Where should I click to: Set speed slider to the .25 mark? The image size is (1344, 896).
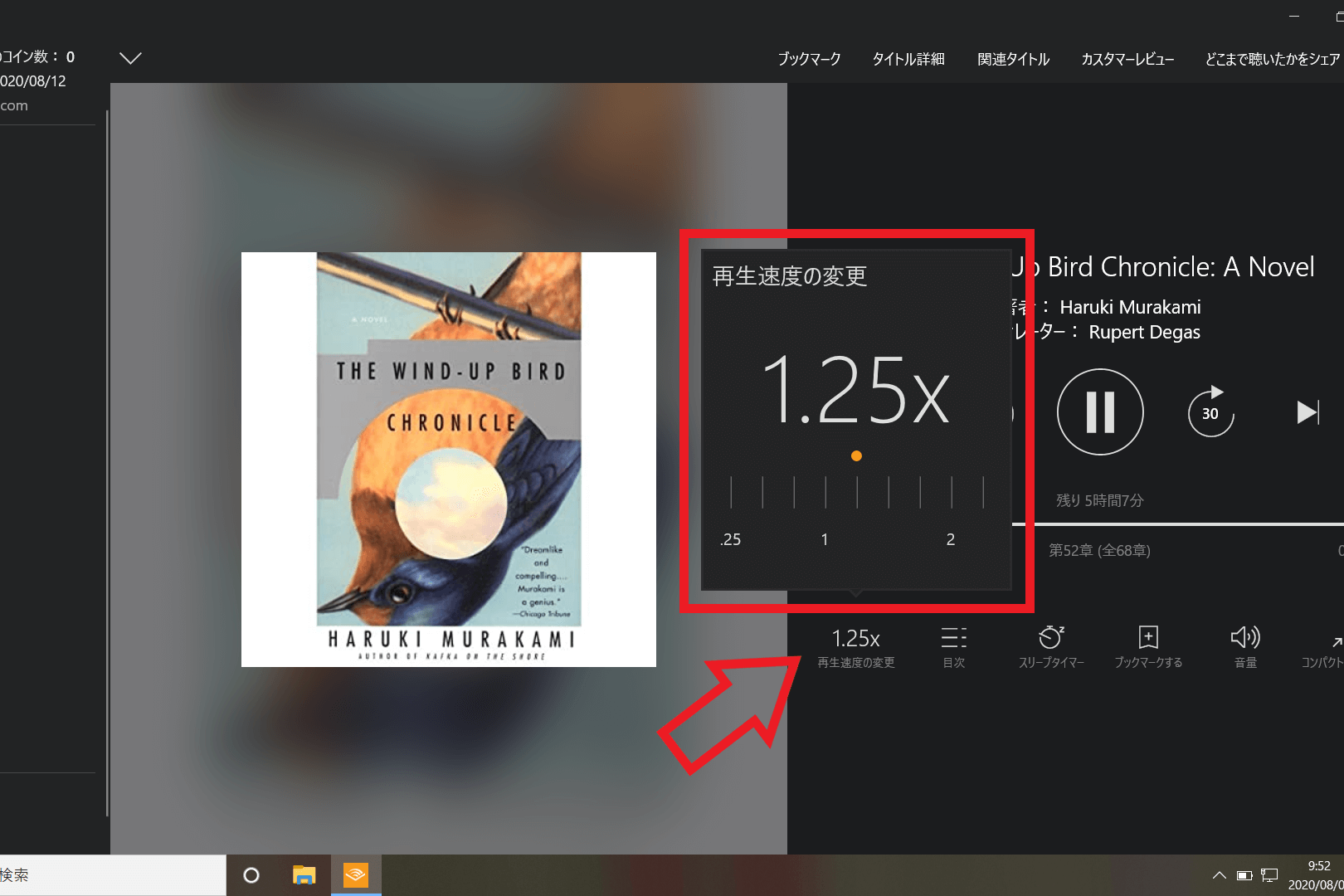pyautogui.click(x=731, y=492)
